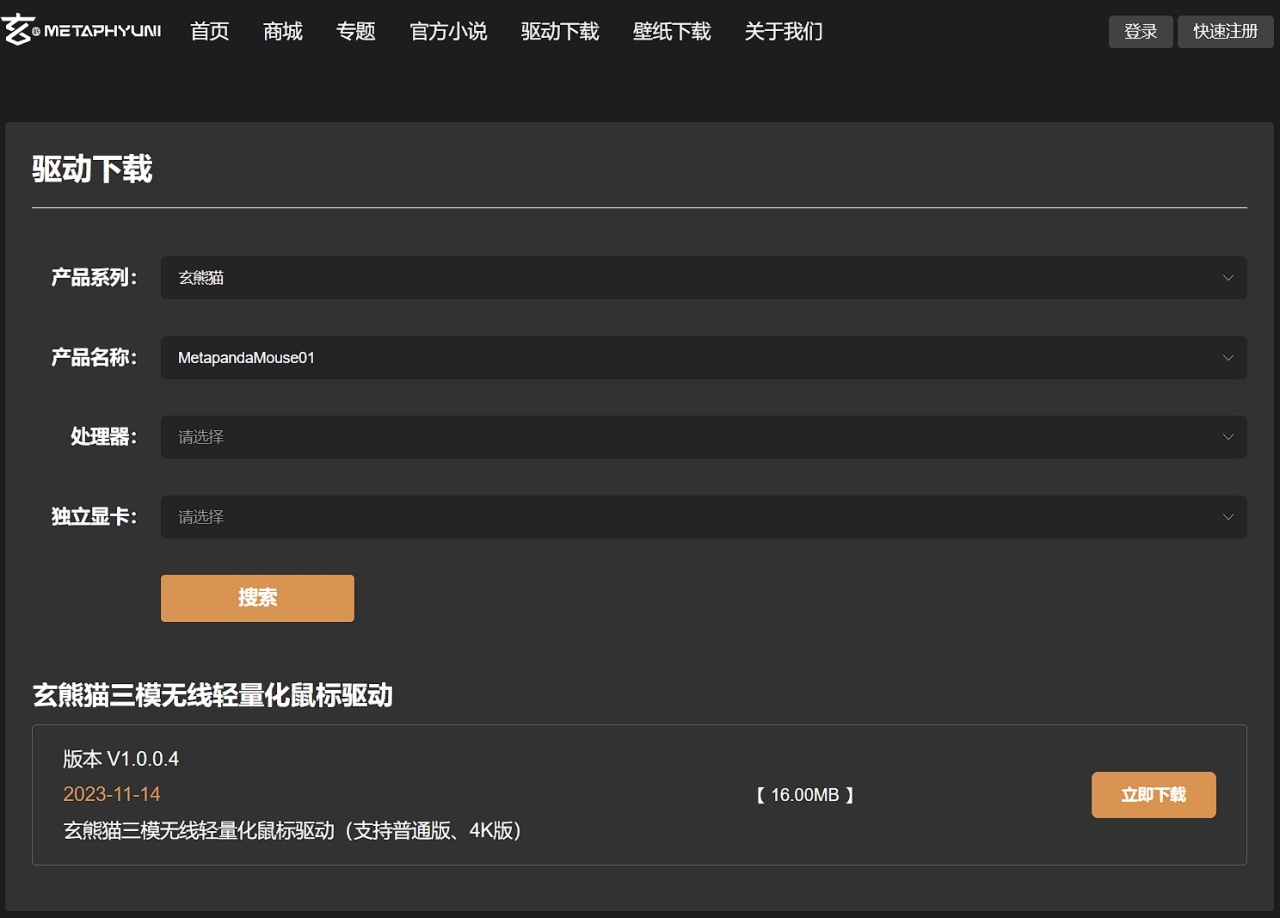Open the 首页 nav item

[210, 32]
